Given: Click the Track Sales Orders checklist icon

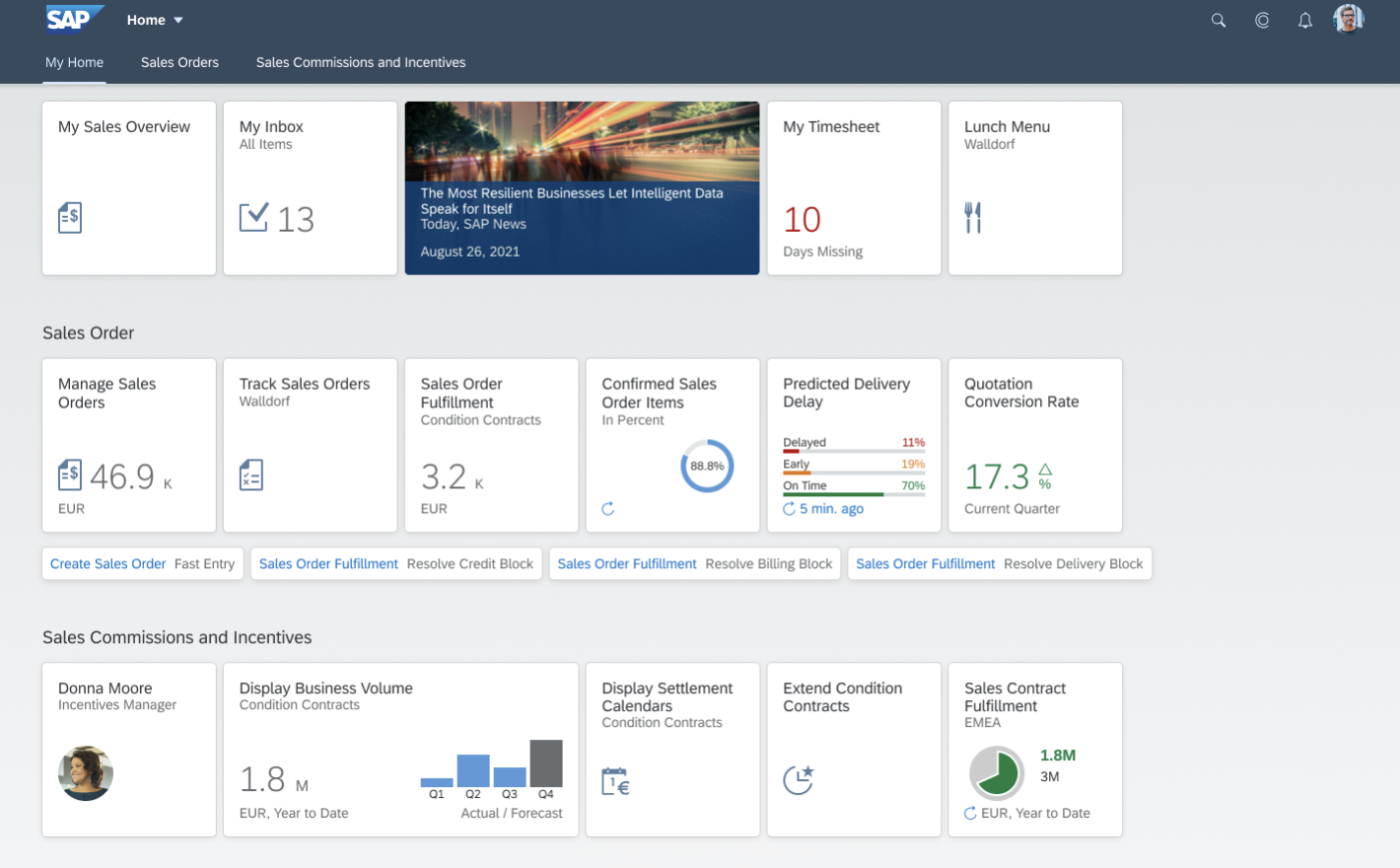Looking at the screenshot, I should click(x=251, y=475).
